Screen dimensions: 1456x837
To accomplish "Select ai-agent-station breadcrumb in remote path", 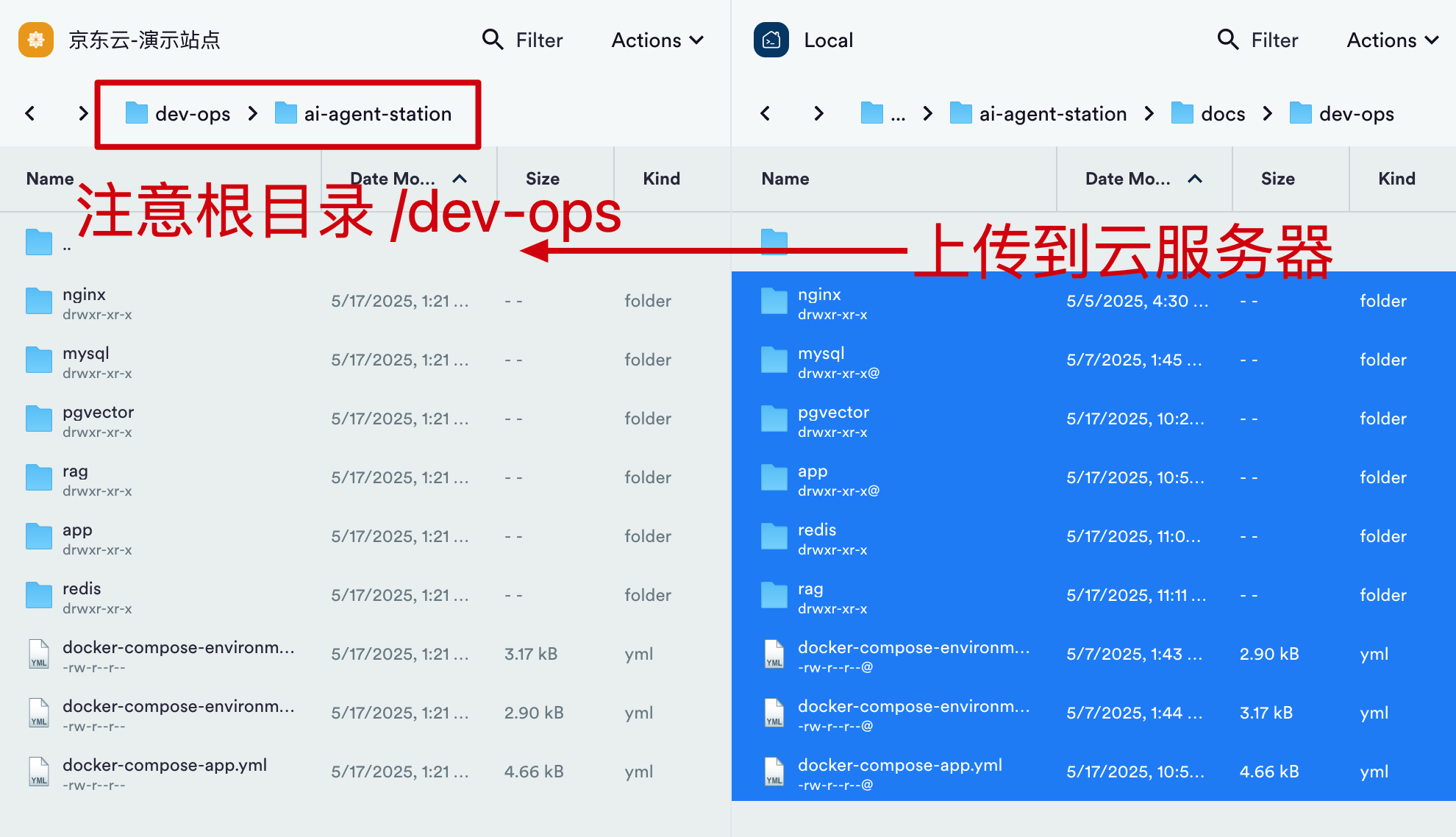I will (x=363, y=113).
